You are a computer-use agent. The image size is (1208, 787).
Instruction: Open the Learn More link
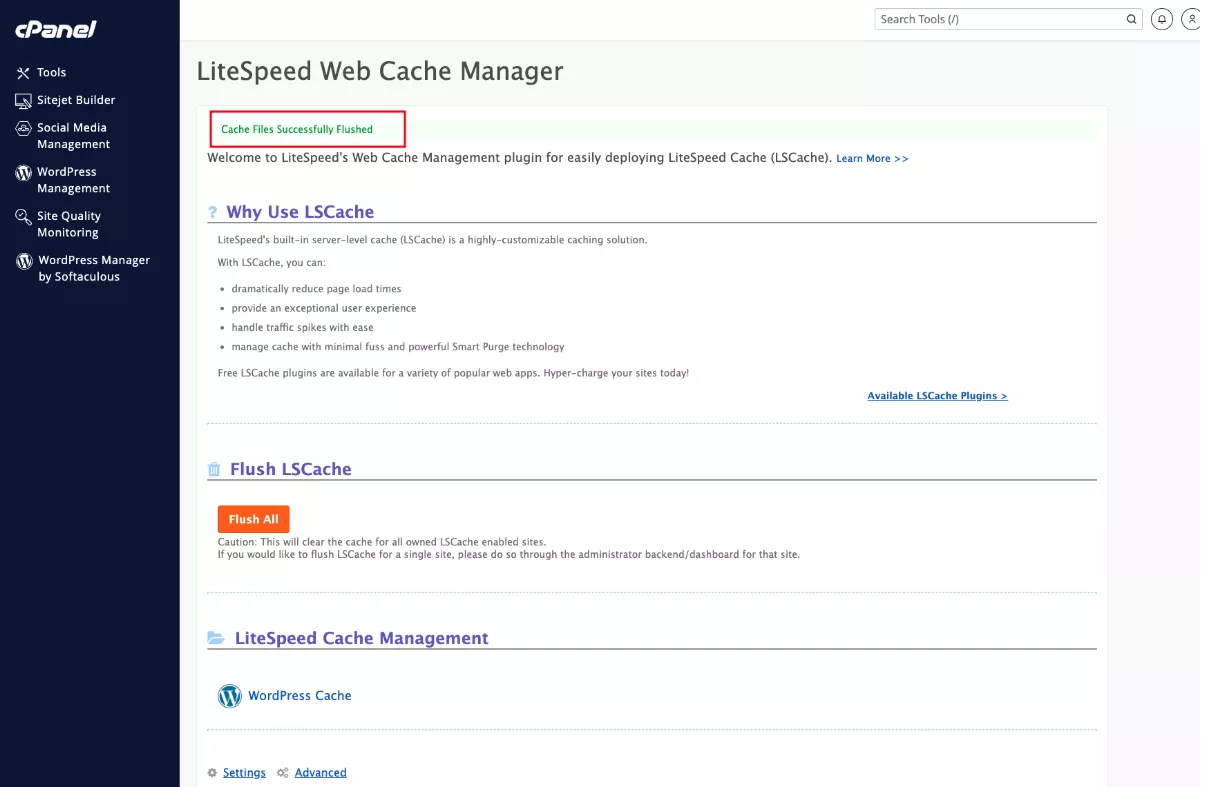pos(871,157)
